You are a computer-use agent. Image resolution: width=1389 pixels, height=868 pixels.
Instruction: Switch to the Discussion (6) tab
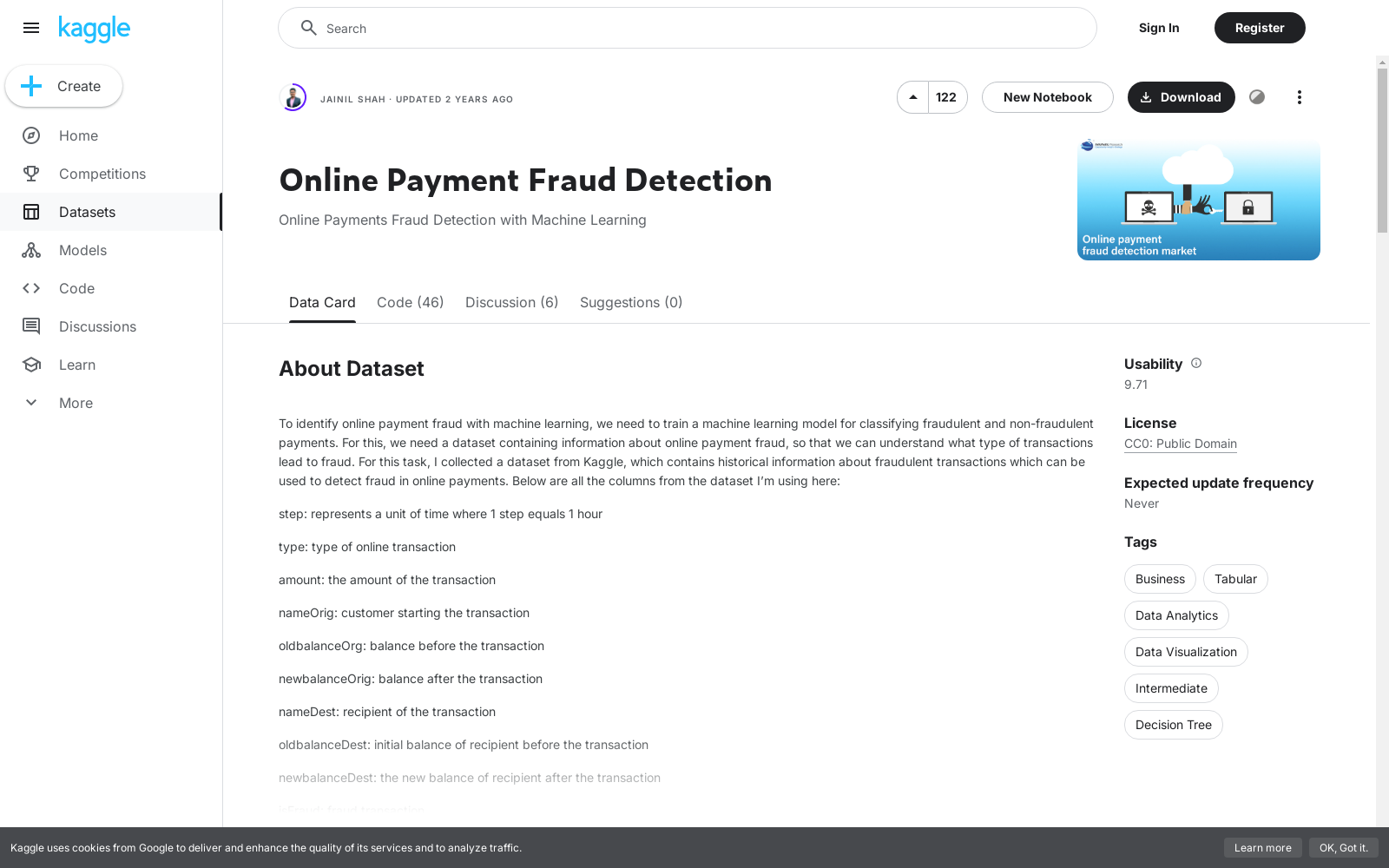[511, 302]
